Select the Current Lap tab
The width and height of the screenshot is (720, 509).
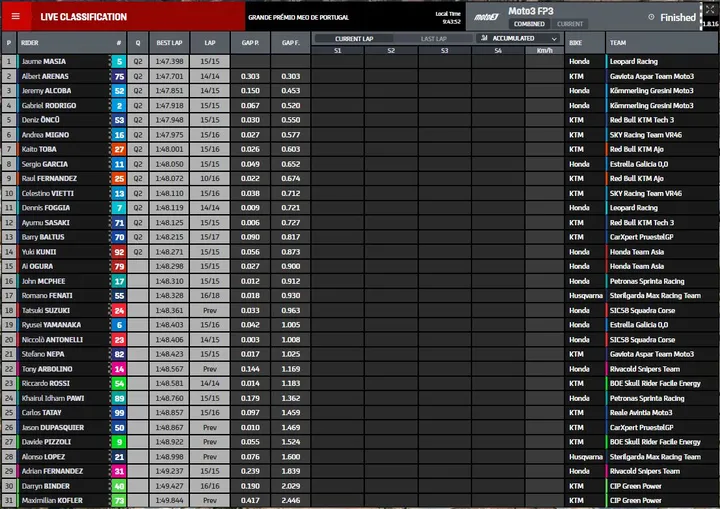click(354, 39)
